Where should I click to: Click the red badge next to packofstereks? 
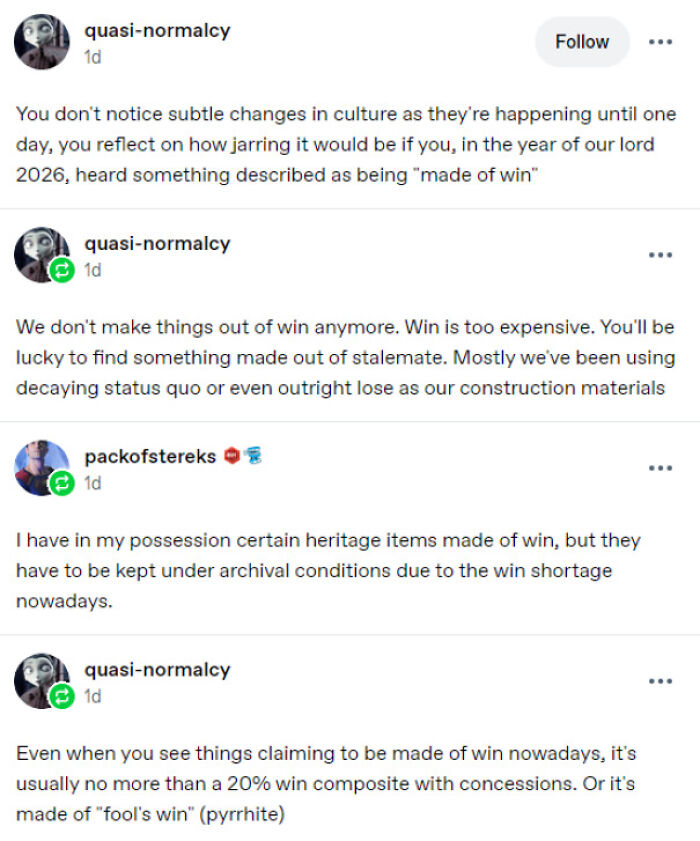click(x=232, y=456)
